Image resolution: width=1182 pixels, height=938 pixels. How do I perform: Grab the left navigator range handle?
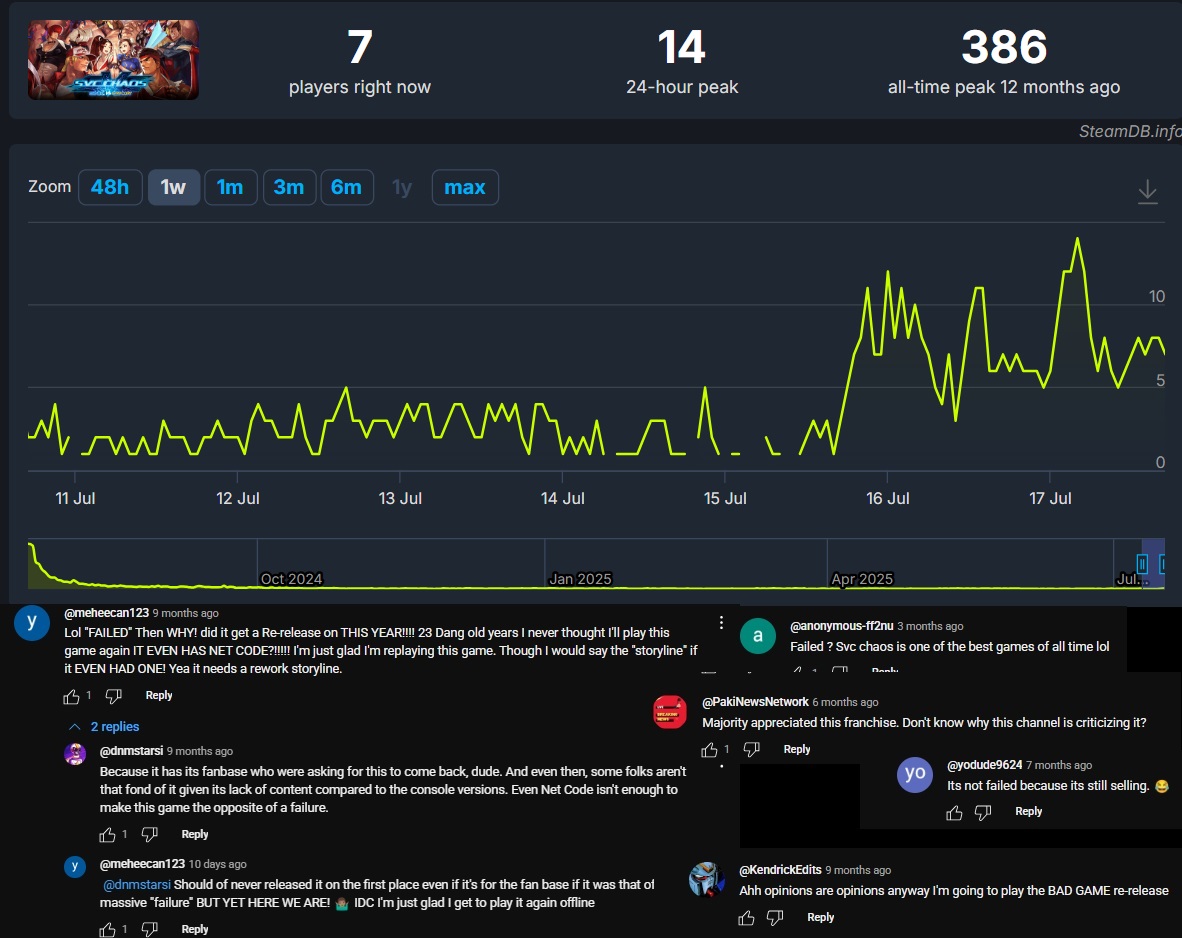pyautogui.click(x=1142, y=563)
